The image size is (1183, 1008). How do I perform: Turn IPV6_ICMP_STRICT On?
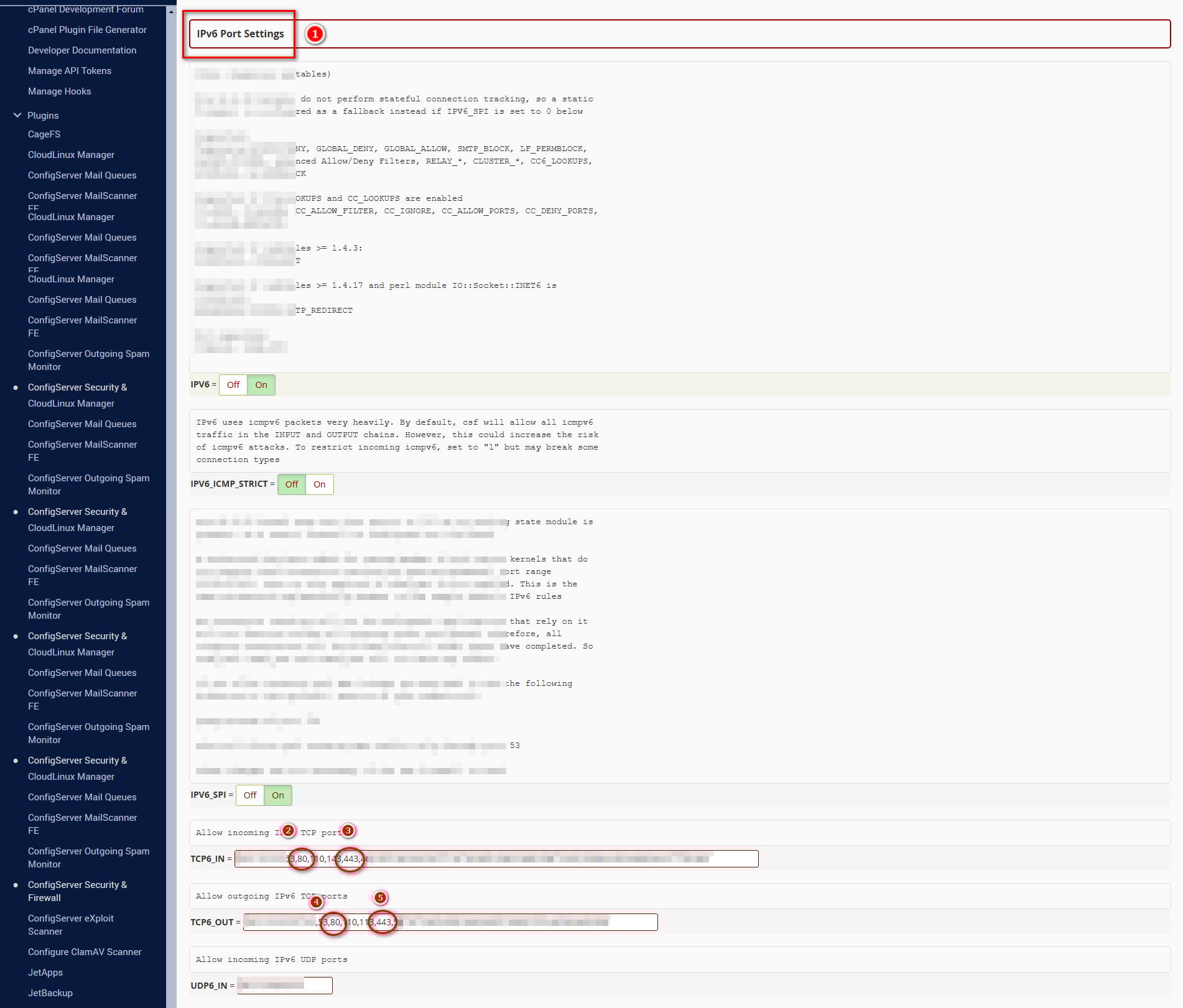(x=319, y=484)
